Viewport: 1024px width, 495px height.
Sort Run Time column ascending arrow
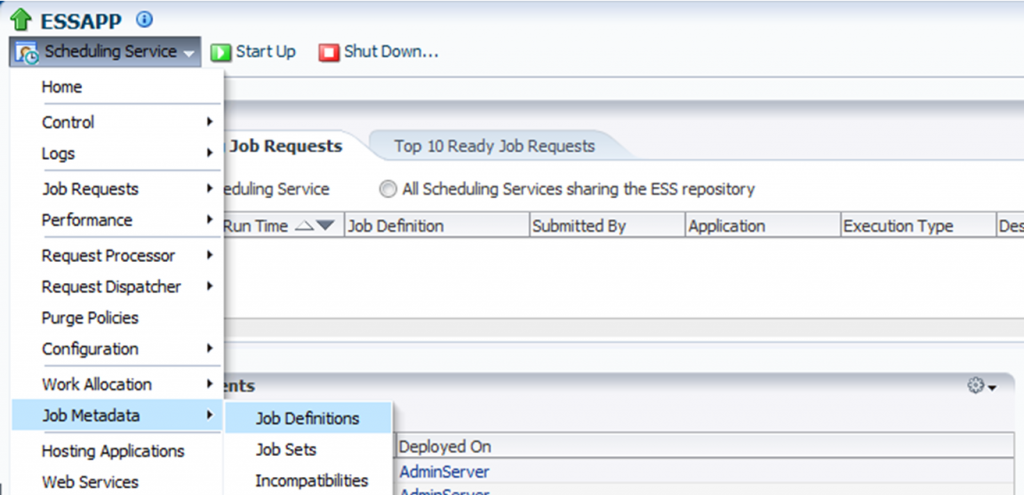306,226
